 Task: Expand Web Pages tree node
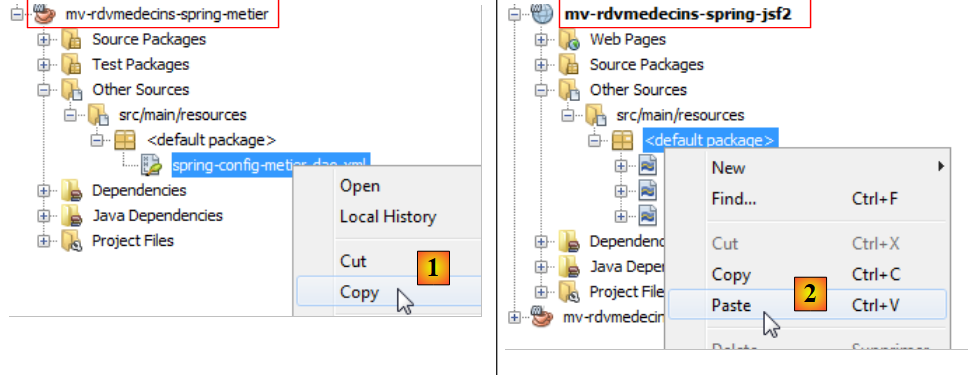click(x=541, y=40)
